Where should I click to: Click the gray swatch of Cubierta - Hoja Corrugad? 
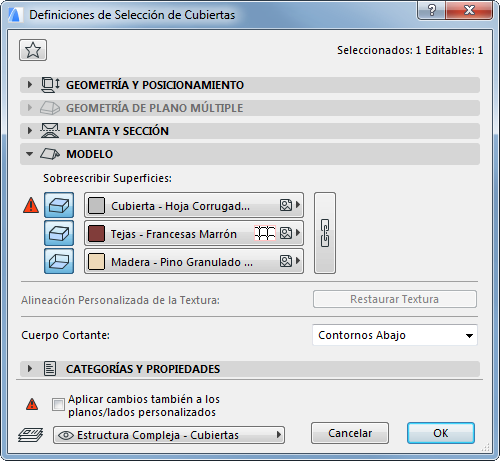[96, 205]
